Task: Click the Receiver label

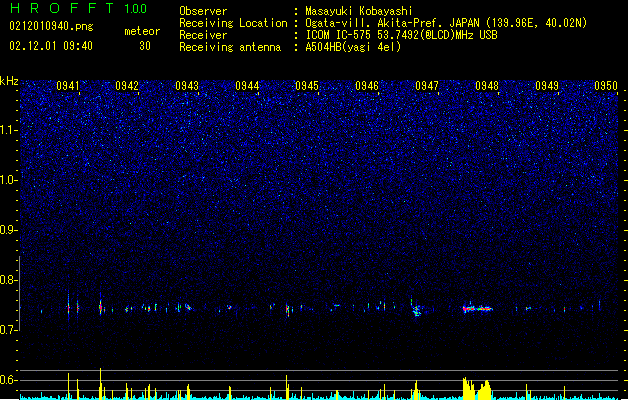Action: pos(203,35)
